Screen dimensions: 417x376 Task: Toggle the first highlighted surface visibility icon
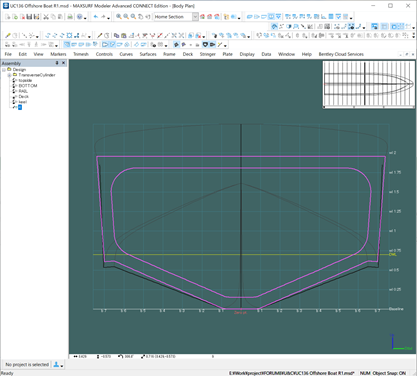pos(67,45)
